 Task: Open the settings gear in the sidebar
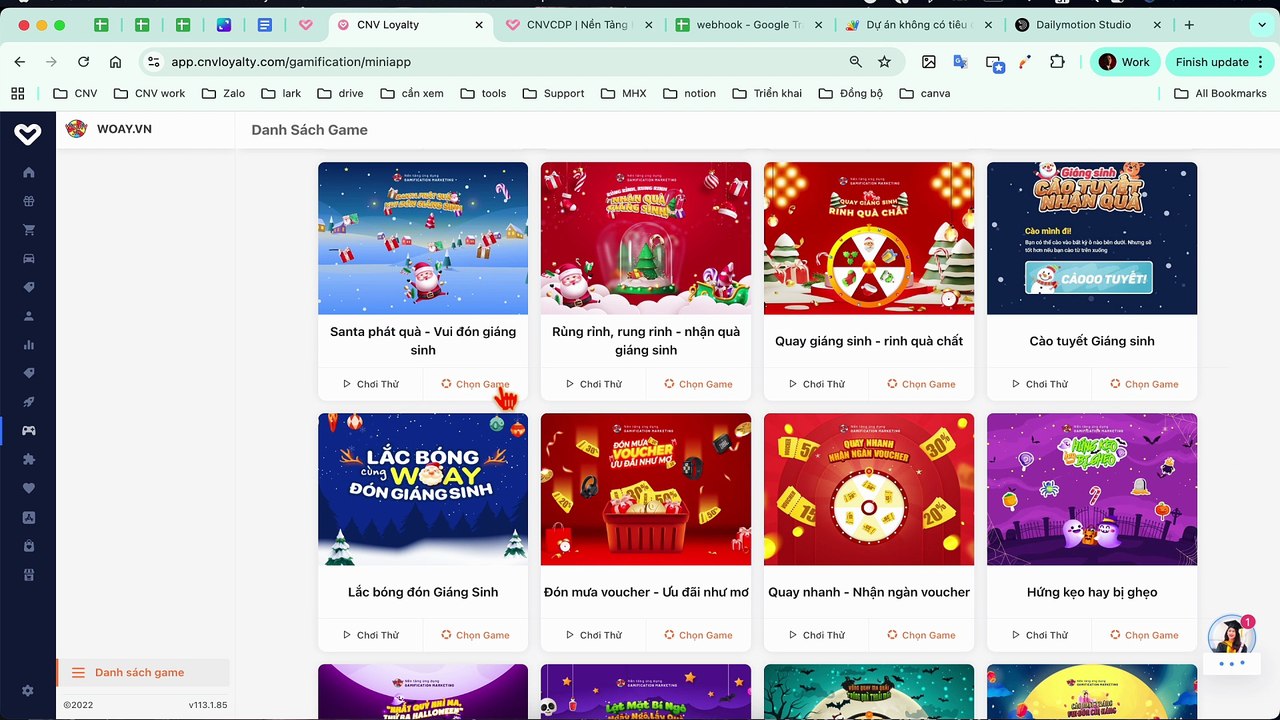tap(28, 691)
